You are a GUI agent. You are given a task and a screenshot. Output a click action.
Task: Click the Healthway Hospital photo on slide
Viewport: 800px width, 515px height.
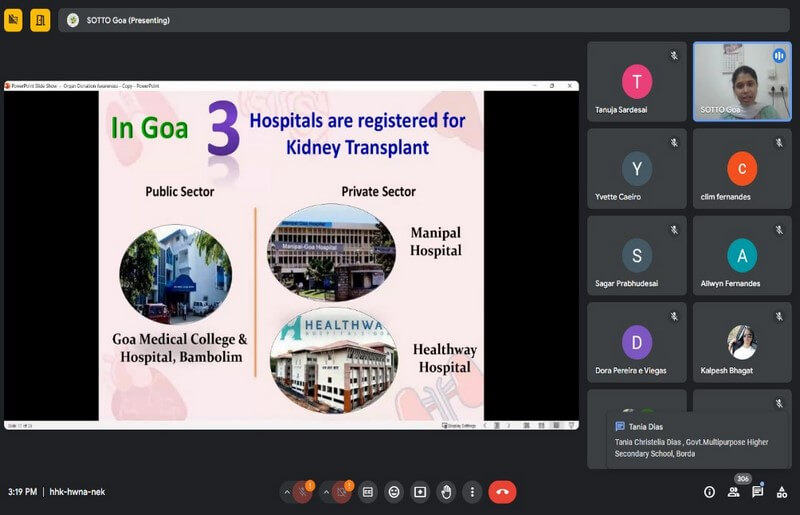[x=334, y=361]
